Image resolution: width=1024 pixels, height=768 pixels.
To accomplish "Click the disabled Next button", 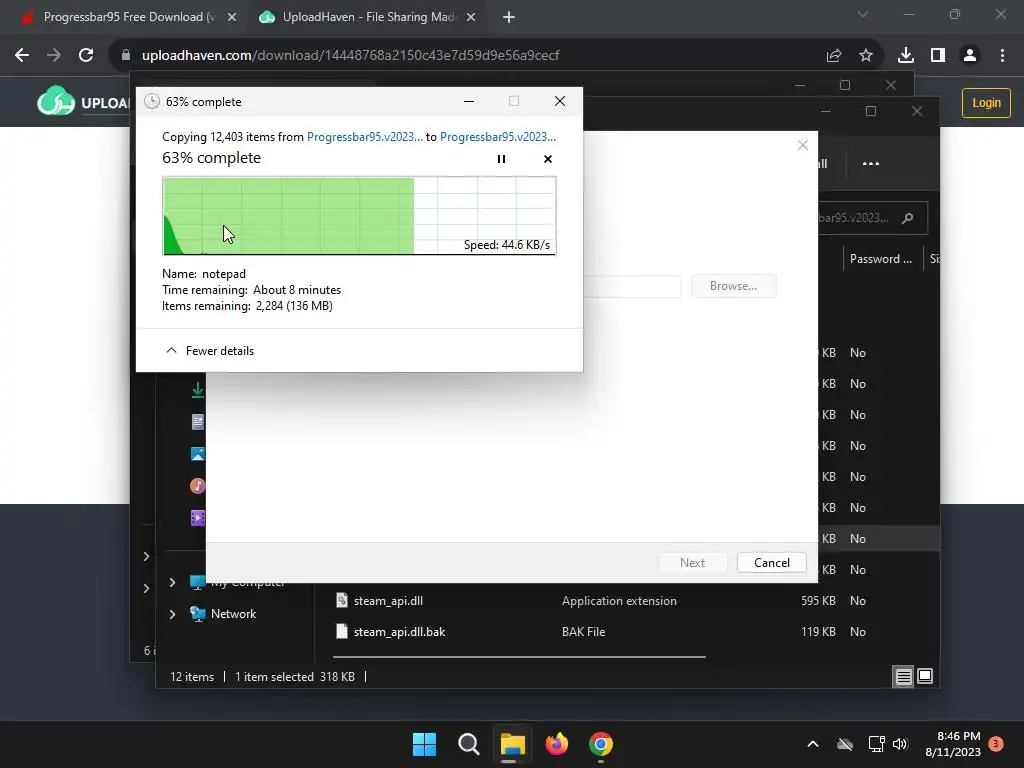I will [692, 562].
